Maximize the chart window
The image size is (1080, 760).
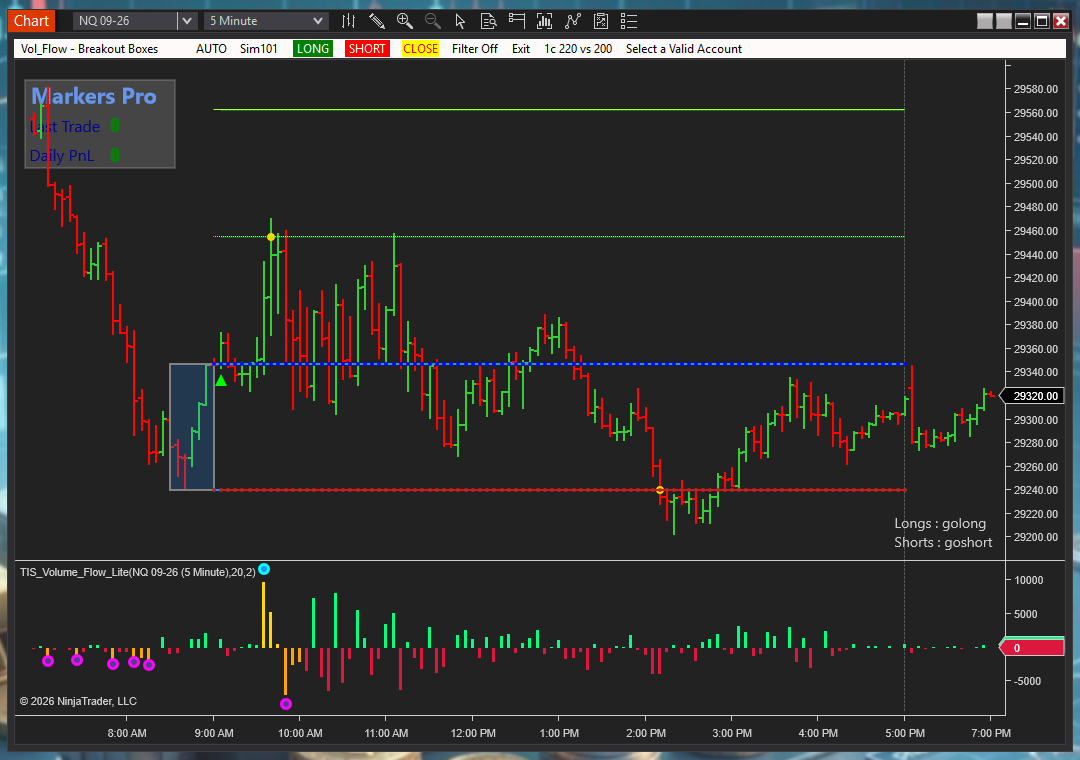click(x=1042, y=21)
